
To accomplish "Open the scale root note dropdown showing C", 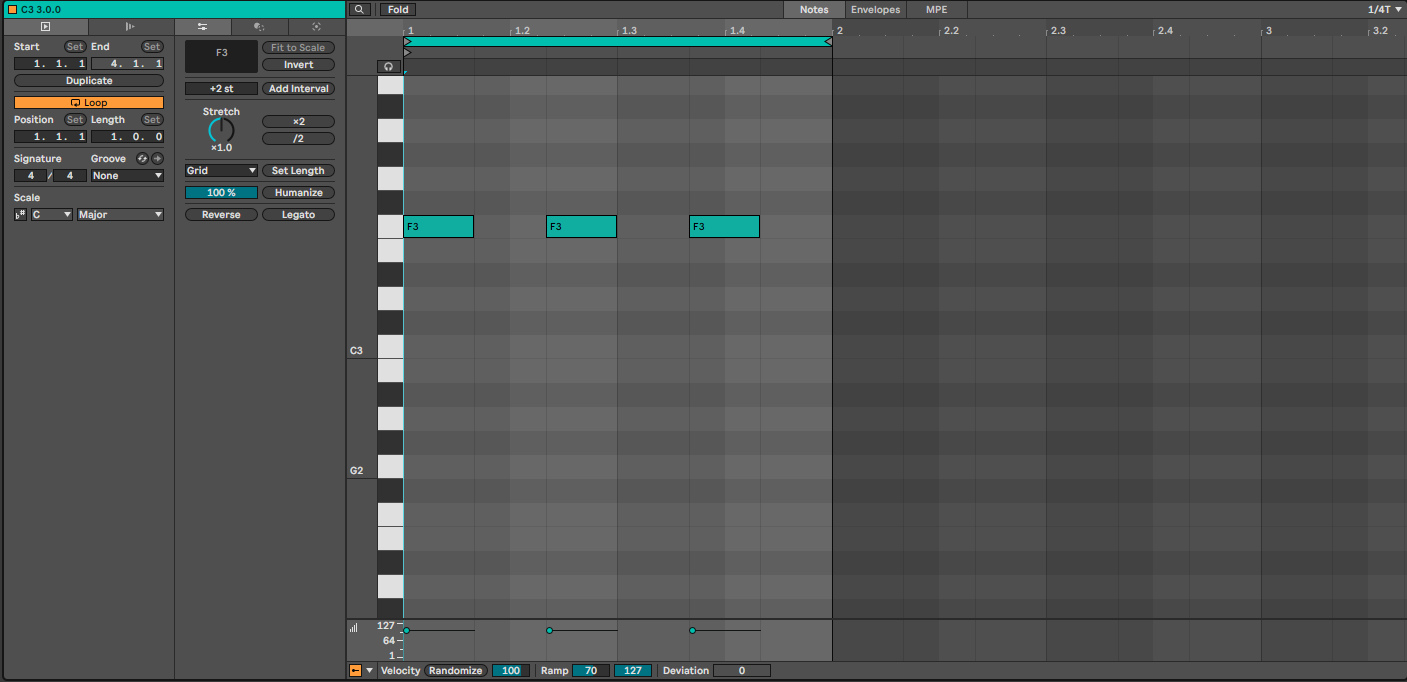I will [x=52, y=215].
